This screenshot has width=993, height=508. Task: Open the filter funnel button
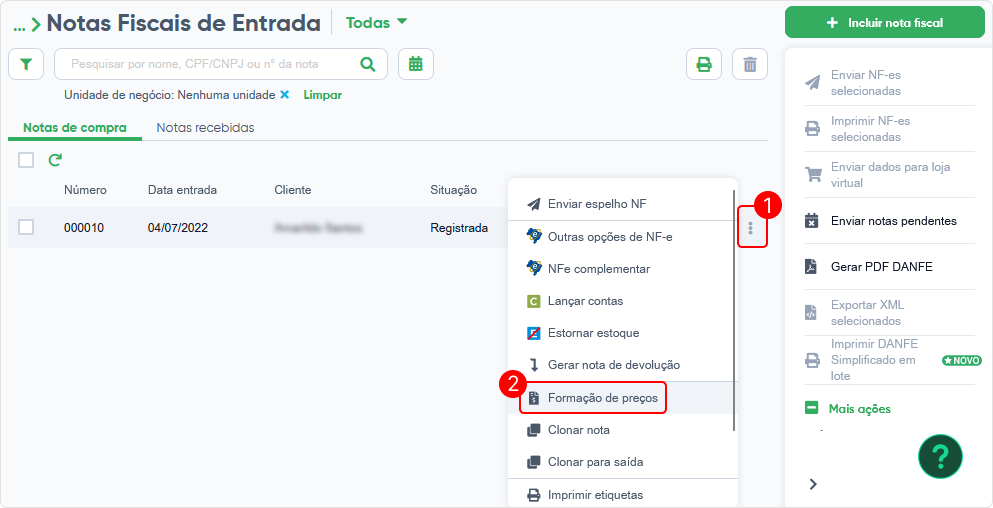point(25,64)
